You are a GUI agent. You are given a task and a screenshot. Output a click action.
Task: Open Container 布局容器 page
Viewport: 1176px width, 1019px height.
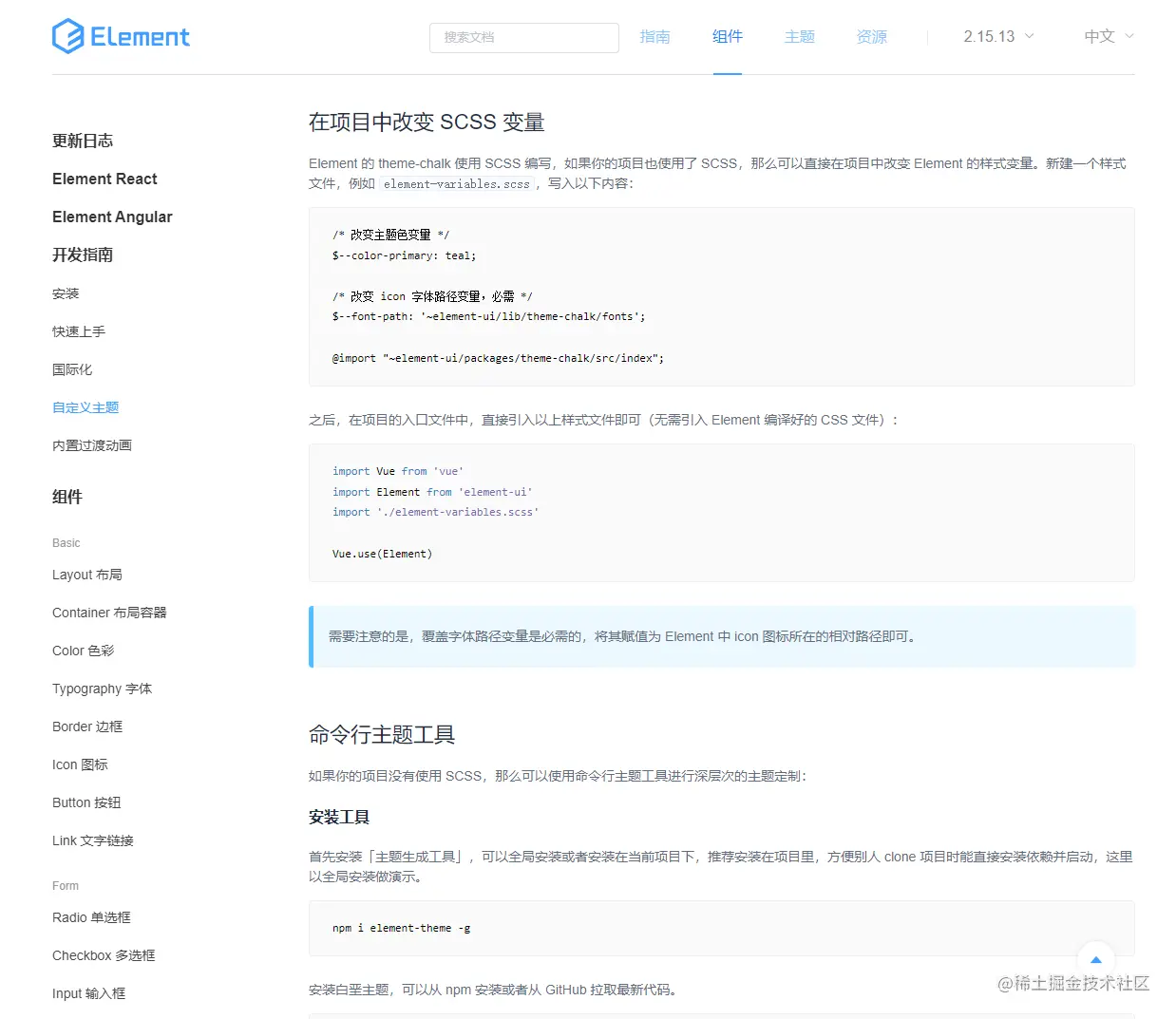[109, 613]
